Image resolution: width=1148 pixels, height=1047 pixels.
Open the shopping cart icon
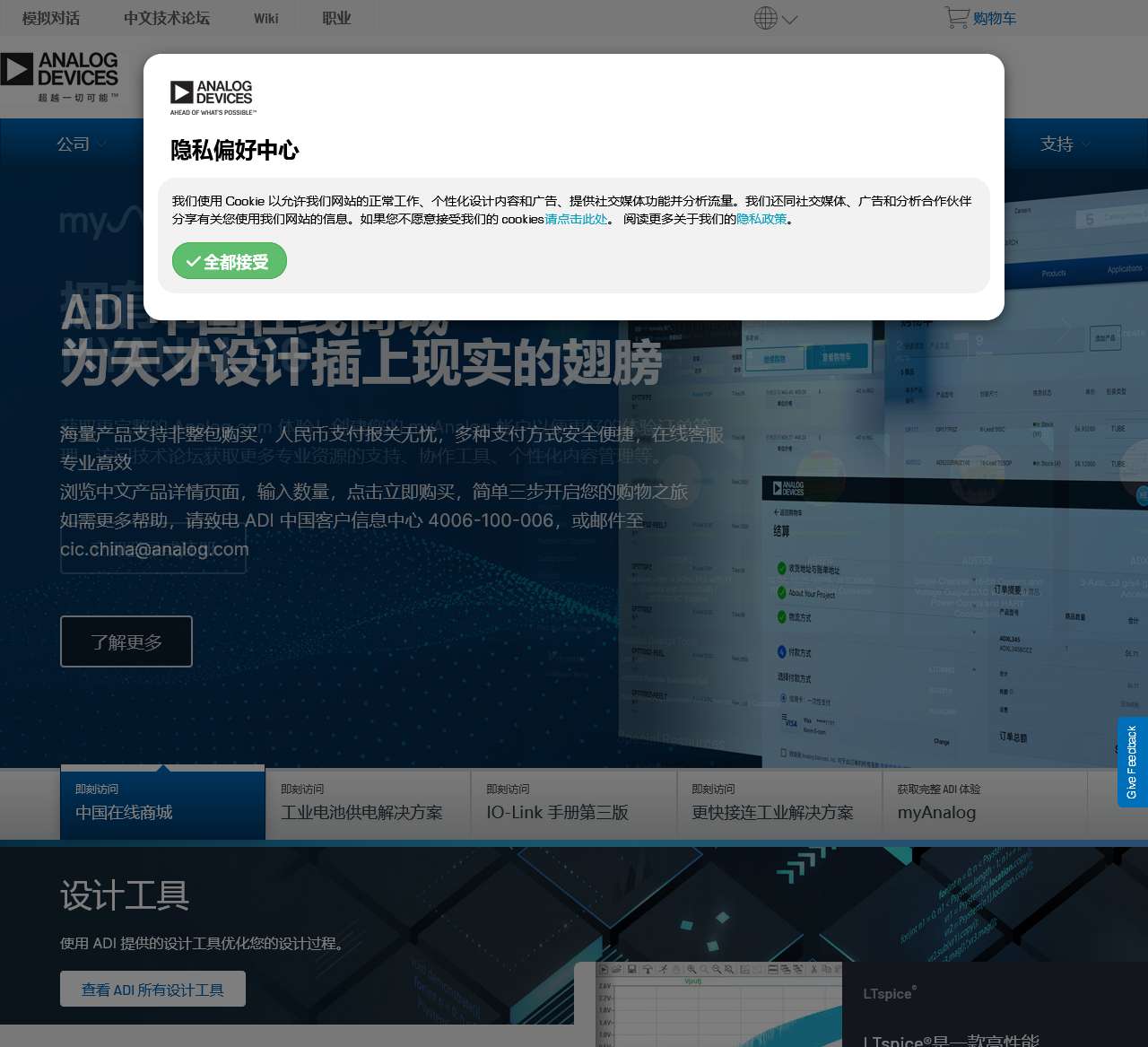957,17
